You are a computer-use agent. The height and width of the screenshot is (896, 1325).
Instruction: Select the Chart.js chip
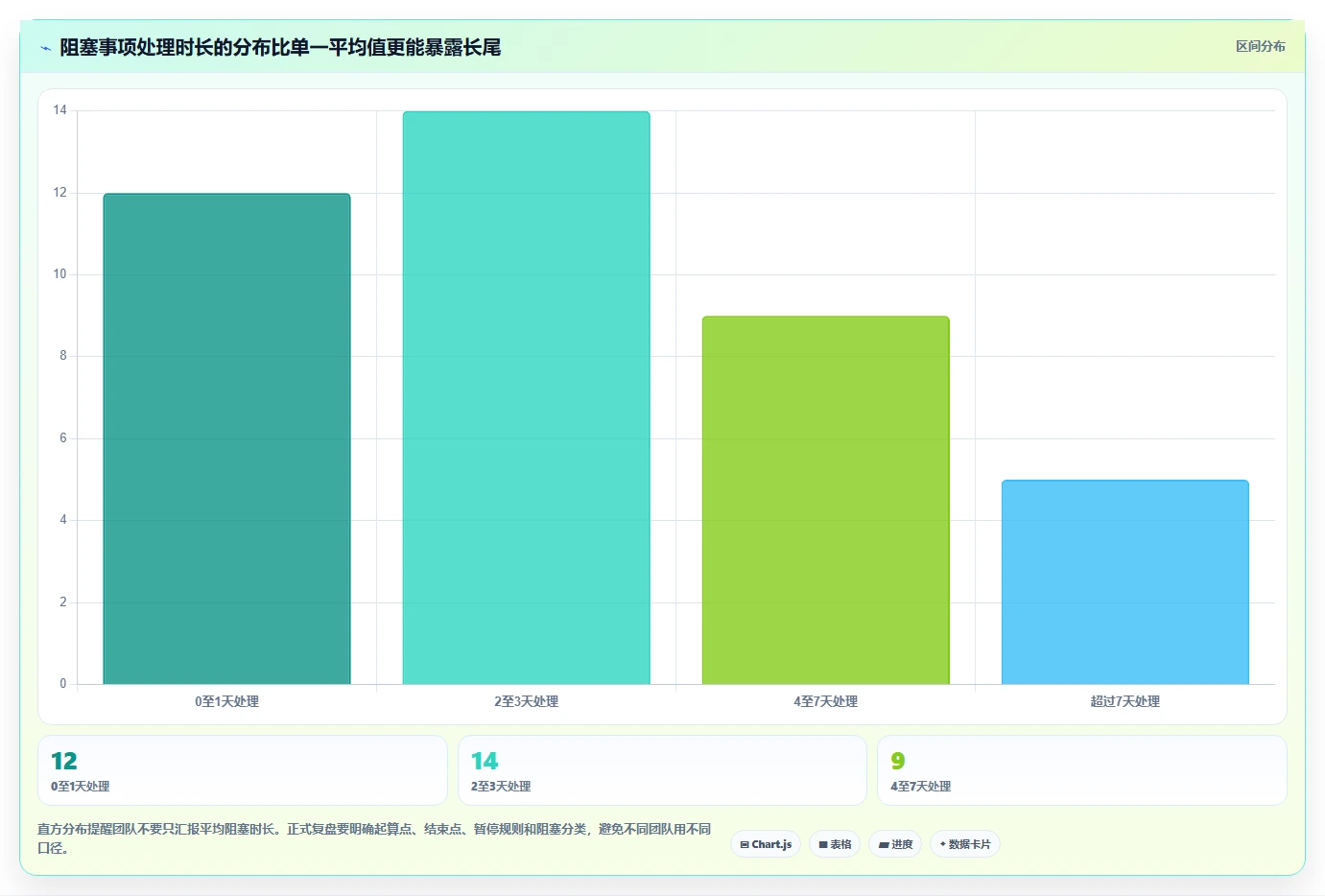(766, 844)
